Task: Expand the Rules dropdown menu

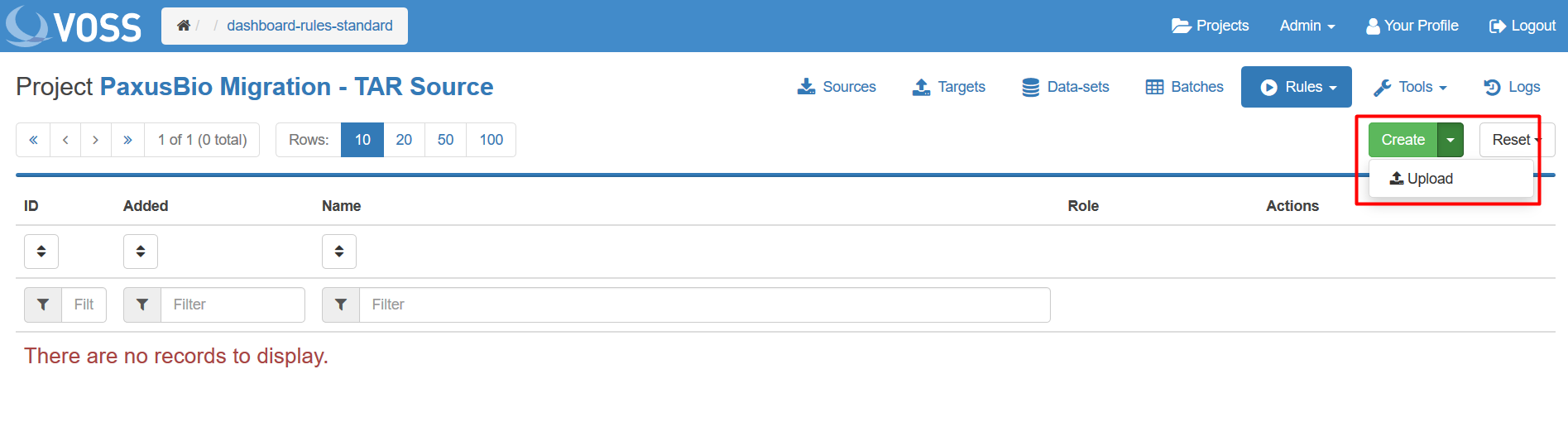Action: 1296,87
